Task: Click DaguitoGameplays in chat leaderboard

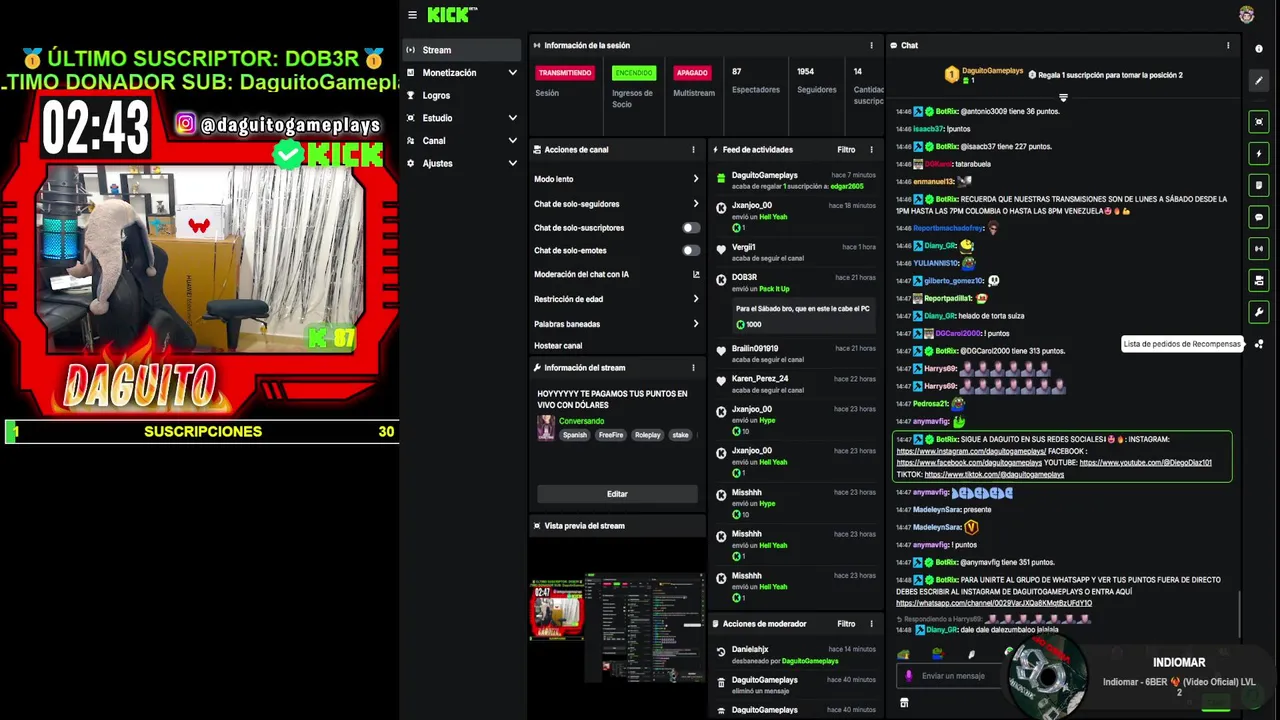Action: click(x=992, y=71)
